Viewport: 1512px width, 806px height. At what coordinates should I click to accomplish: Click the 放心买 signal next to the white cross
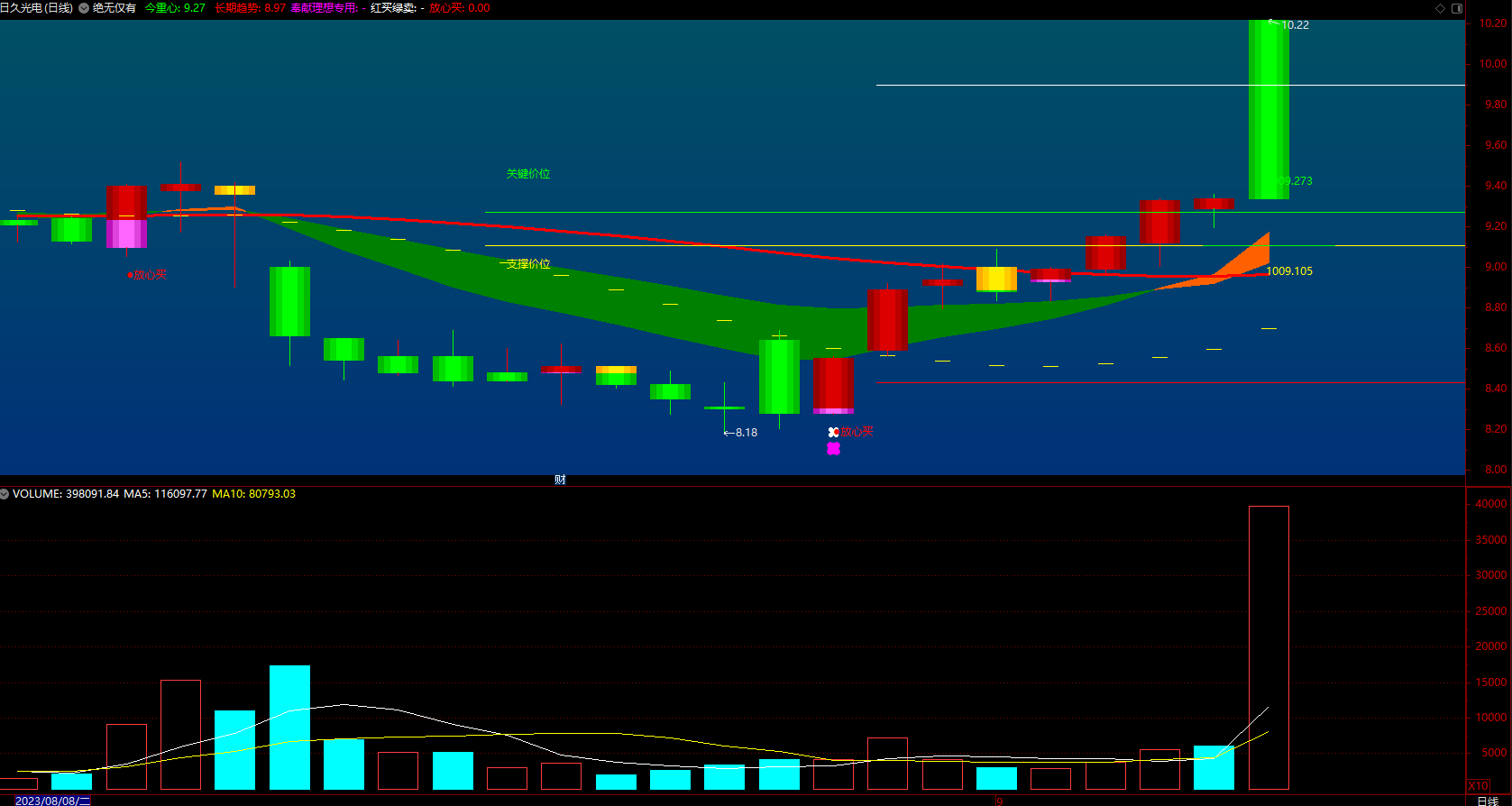[857, 432]
